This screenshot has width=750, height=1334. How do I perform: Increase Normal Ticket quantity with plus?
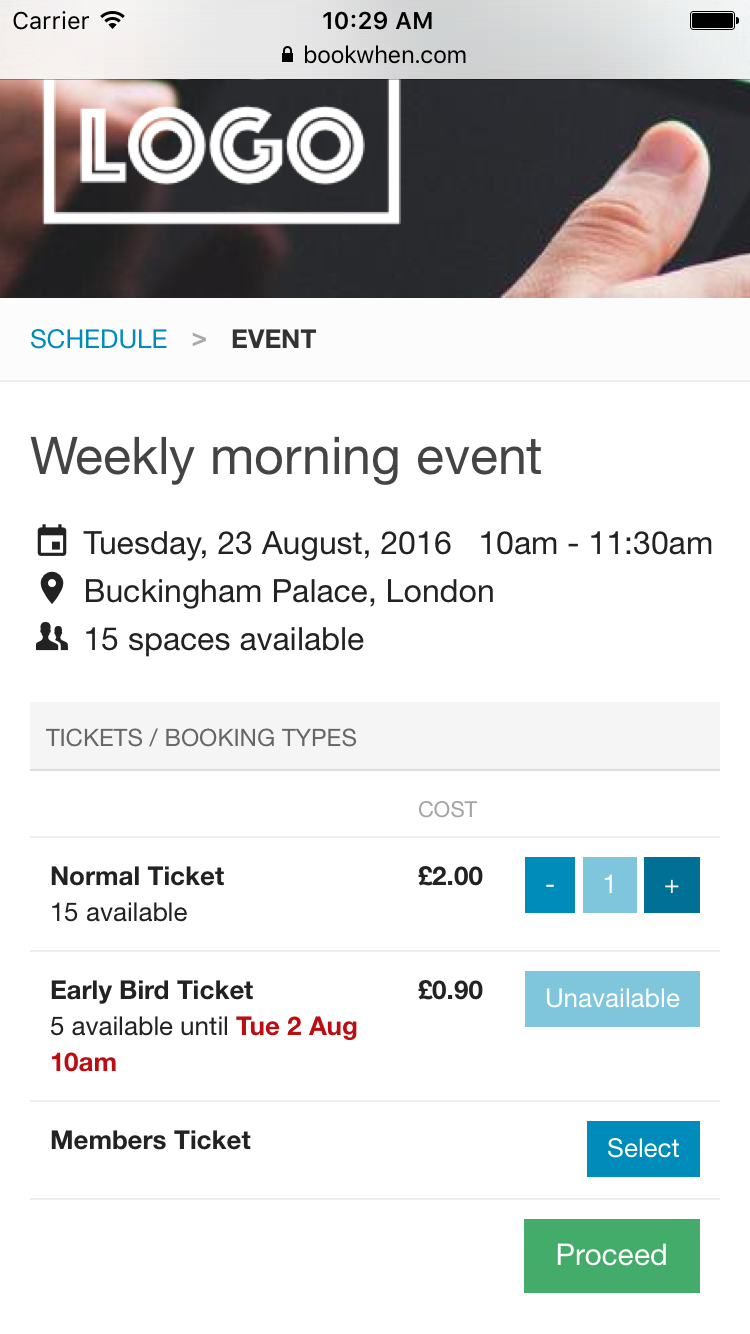(671, 885)
